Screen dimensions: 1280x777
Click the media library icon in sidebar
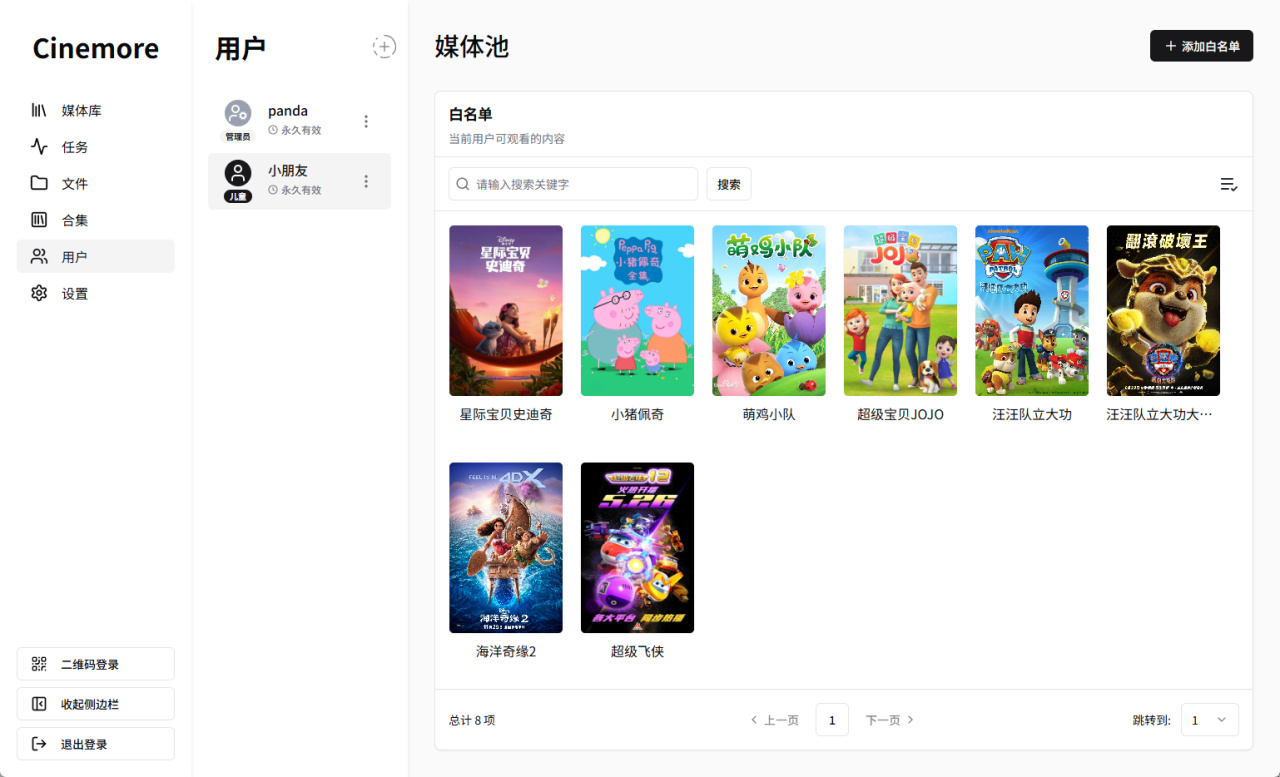[x=39, y=110]
